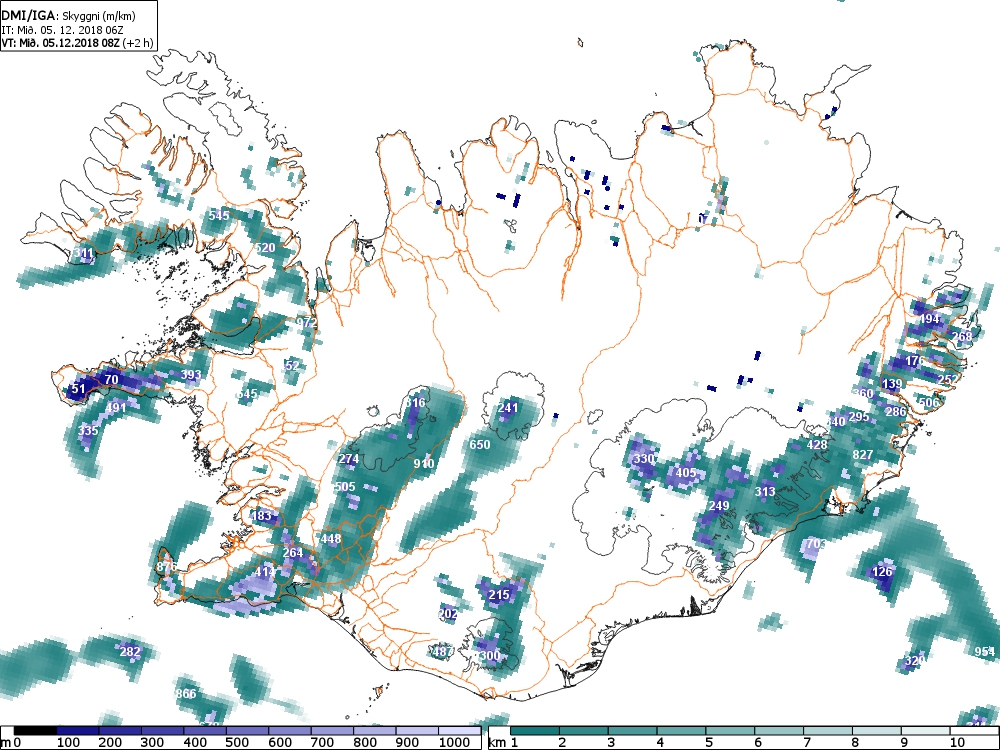Click the legend swatch between 900 and 1000 m
The width and height of the screenshot is (1000, 750).
pyautogui.click(x=417, y=731)
